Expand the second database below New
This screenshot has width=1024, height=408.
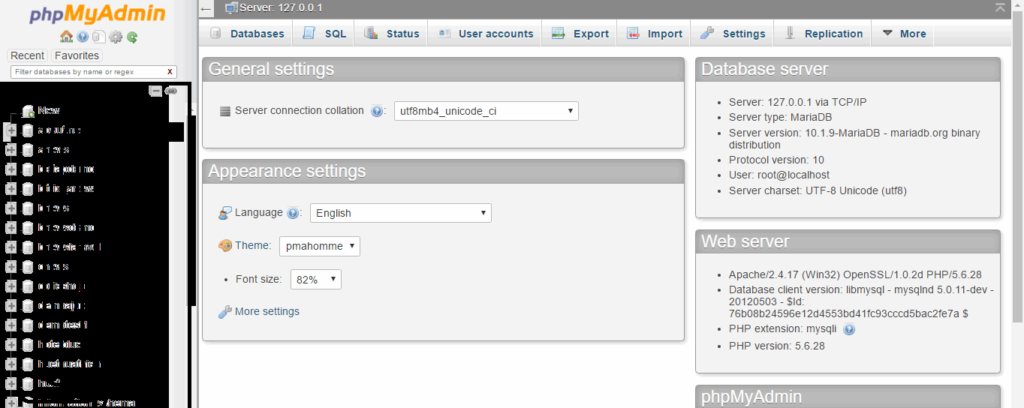point(10,150)
